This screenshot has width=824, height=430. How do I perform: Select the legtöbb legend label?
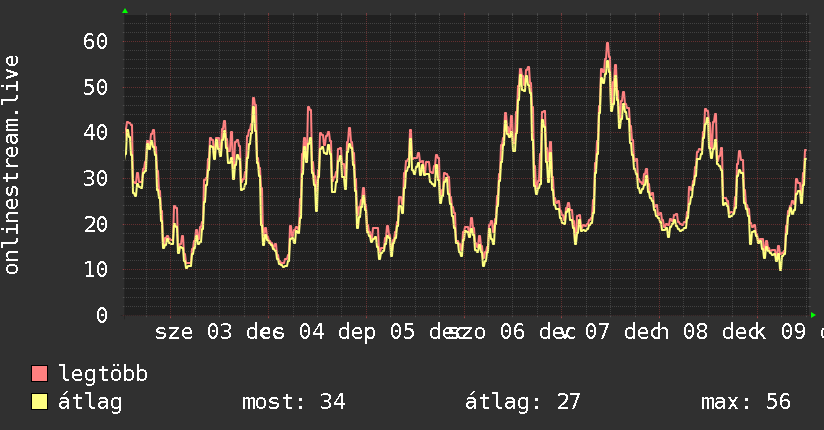(103, 374)
